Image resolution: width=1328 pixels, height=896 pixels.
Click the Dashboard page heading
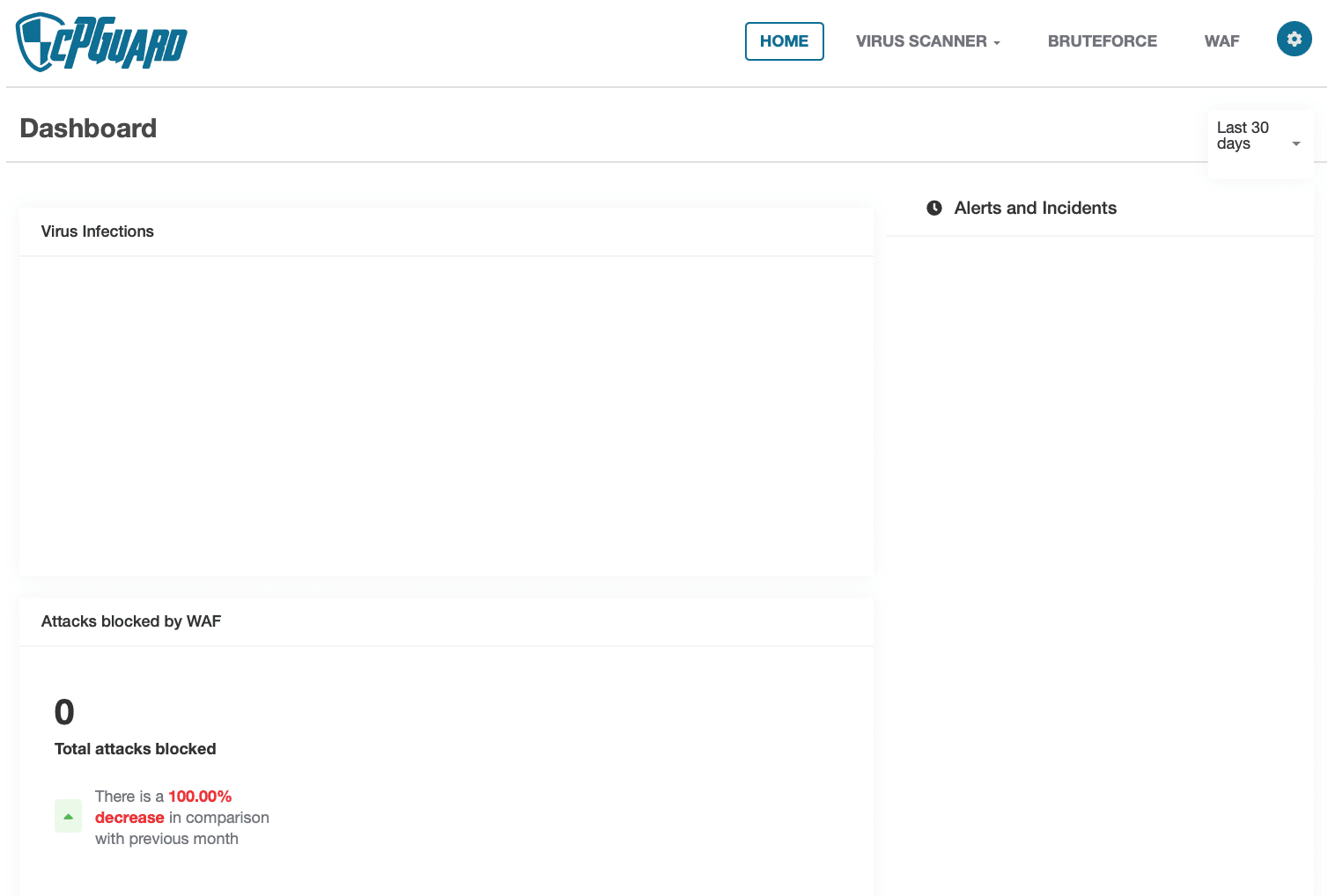click(x=88, y=128)
